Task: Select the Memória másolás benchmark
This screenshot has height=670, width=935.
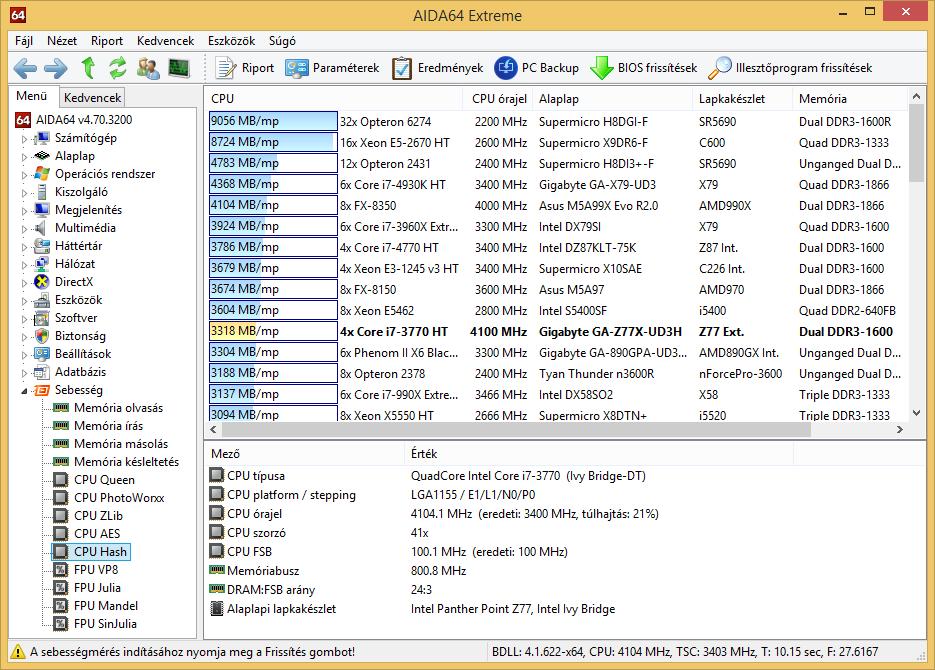Action: click(x=121, y=443)
